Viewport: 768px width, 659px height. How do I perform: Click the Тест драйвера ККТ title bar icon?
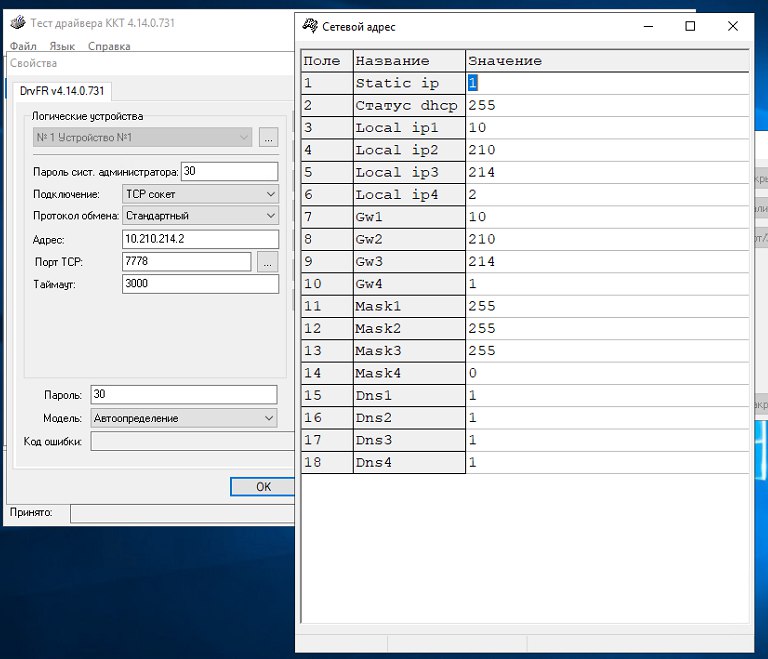click(x=17, y=23)
